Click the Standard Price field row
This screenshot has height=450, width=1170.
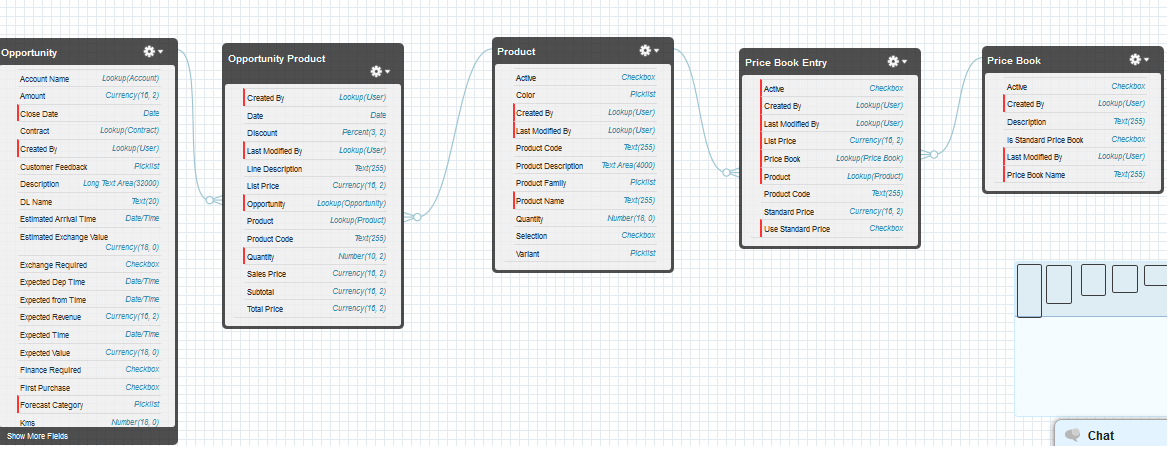tap(833, 212)
